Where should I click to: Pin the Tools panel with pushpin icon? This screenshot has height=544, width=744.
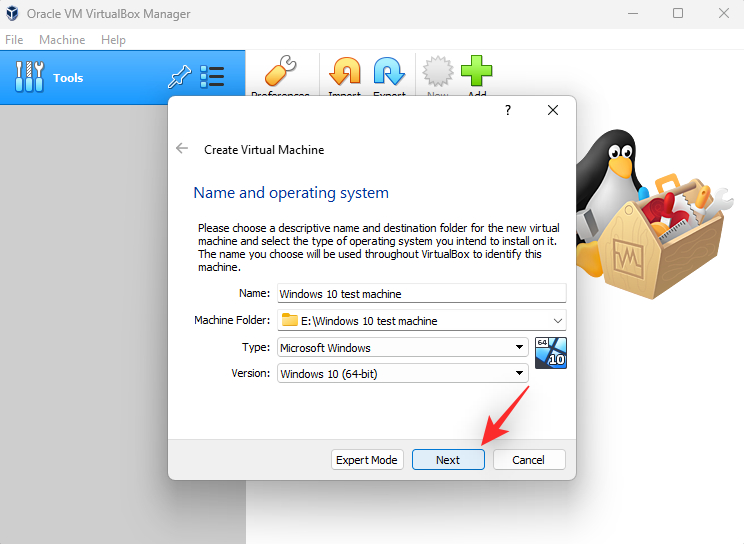coord(178,78)
